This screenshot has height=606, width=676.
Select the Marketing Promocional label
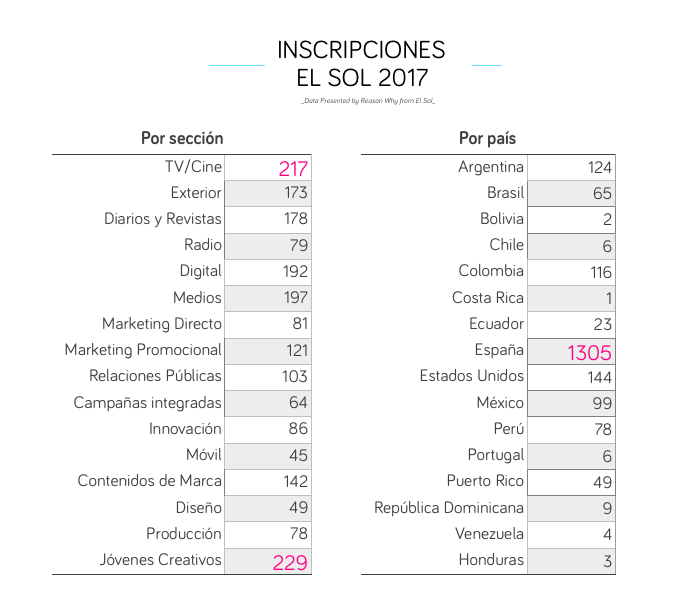[x=143, y=350]
